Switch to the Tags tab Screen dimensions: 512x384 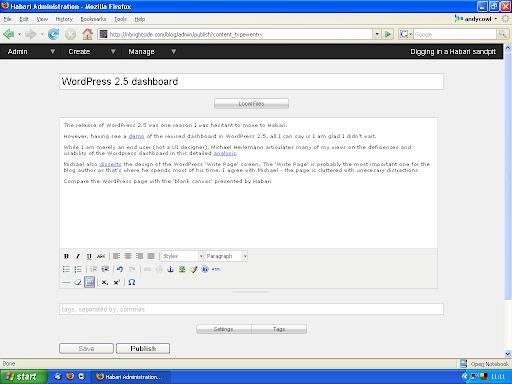pyautogui.click(x=279, y=329)
